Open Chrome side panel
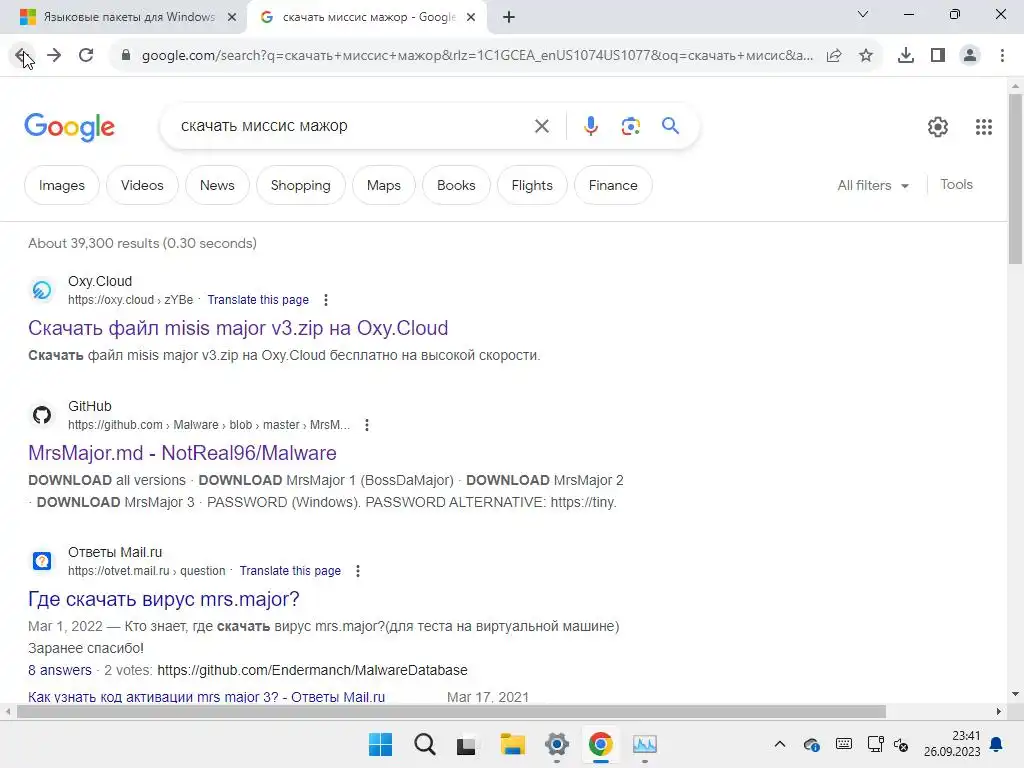The image size is (1024, 768). [938, 56]
